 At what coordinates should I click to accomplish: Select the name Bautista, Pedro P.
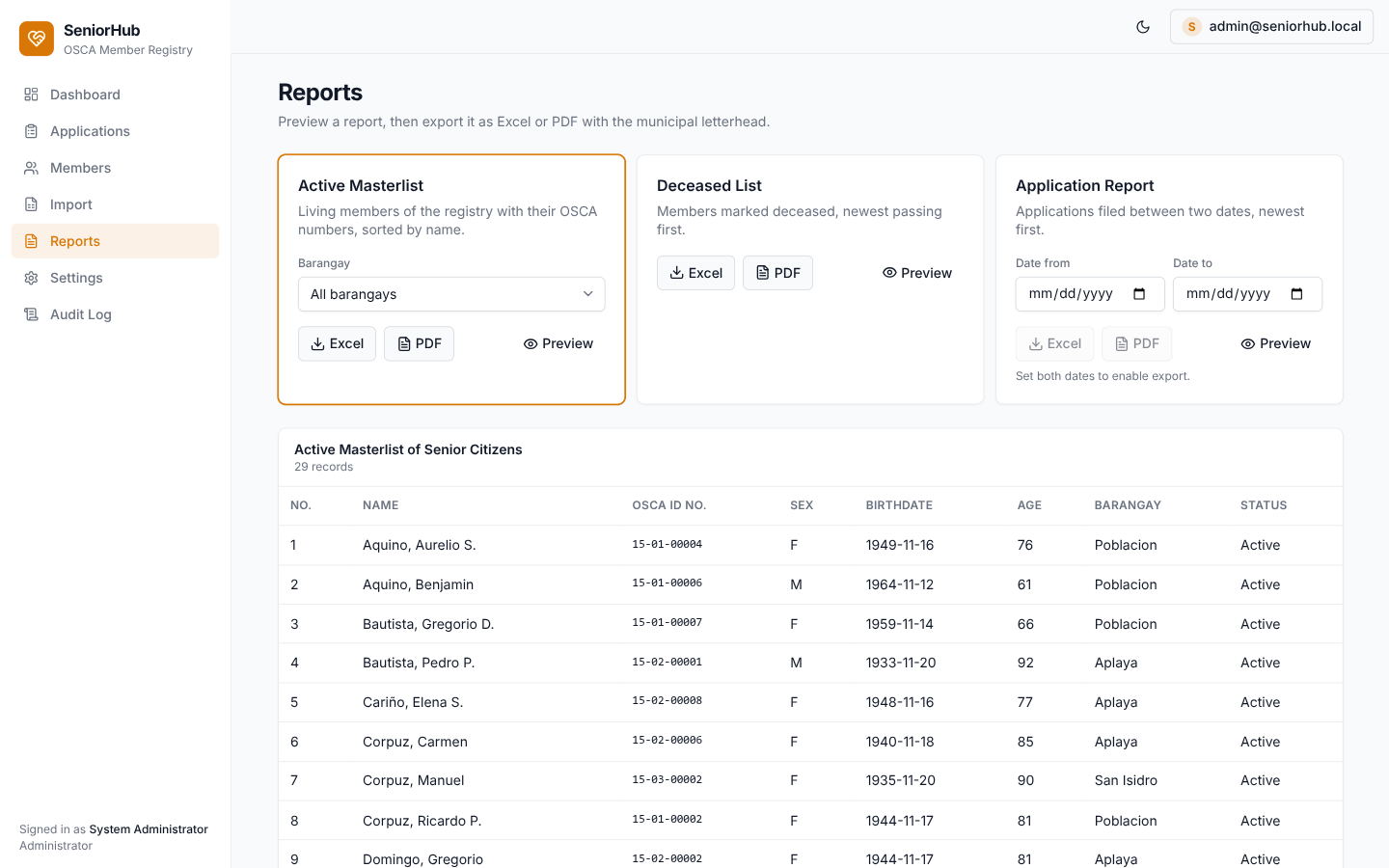(419, 663)
